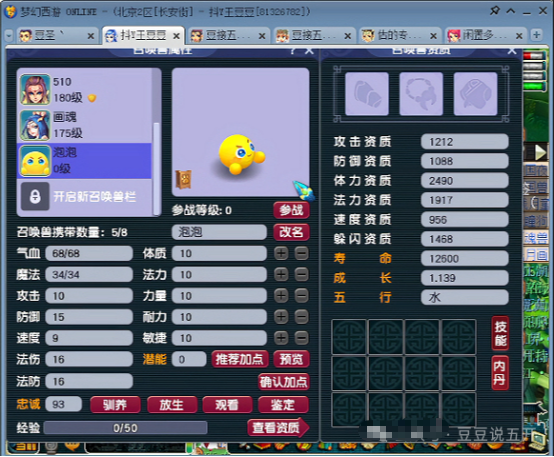This screenshot has width=554, height=457.
Task: Close the 豆圣 tab
Action: tap(91, 36)
